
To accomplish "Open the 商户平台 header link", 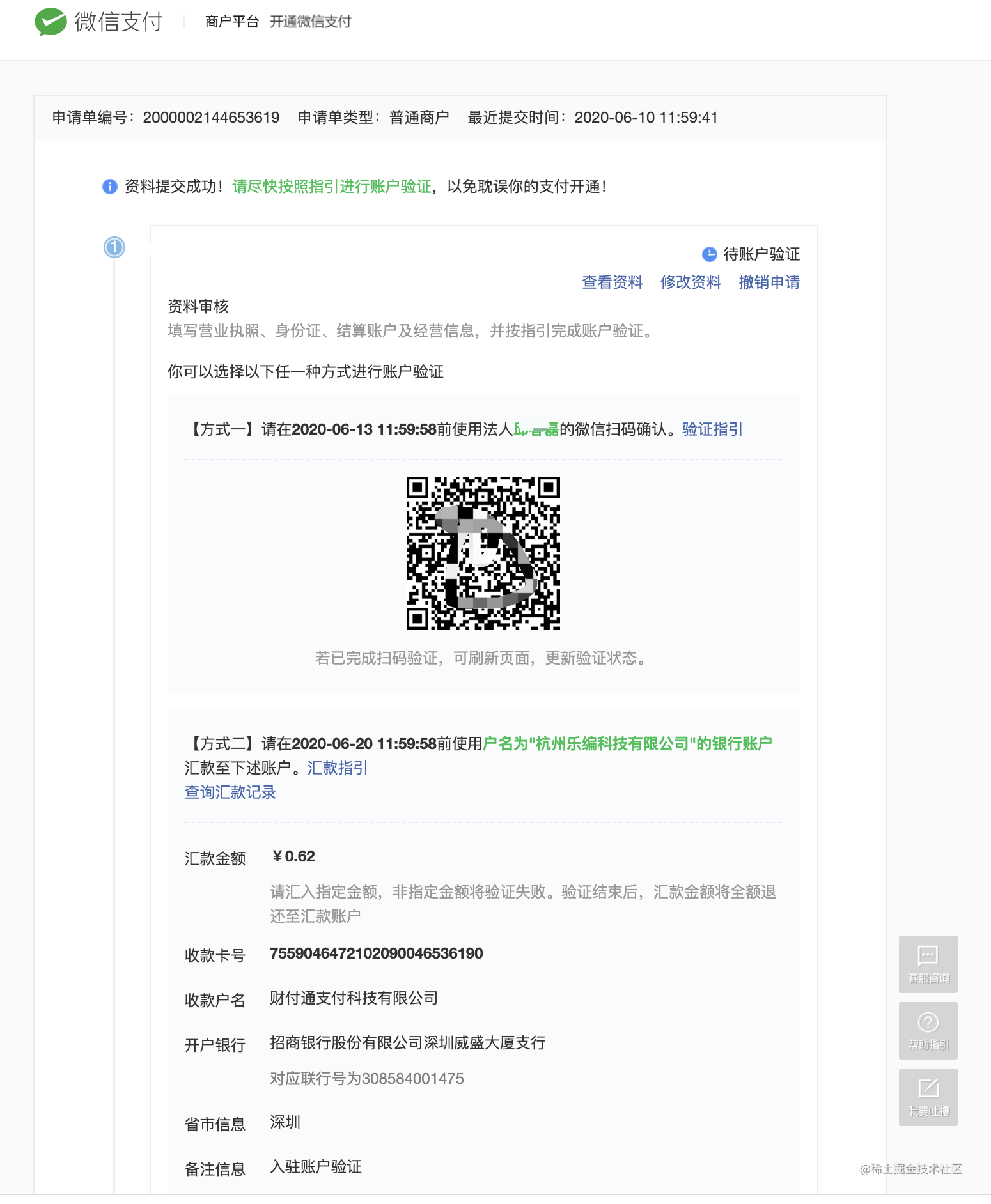I will click(x=232, y=22).
